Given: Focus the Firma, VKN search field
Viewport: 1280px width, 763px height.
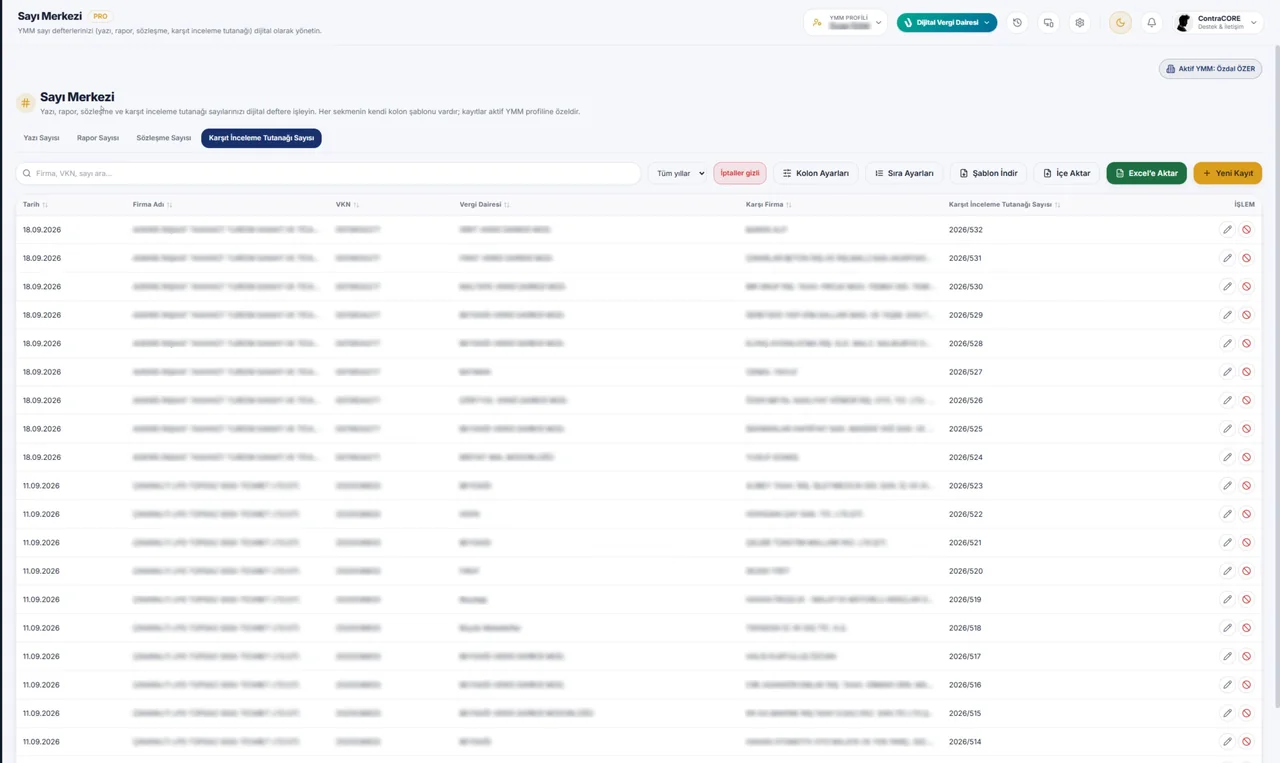Looking at the screenshot, I should [328, 173].
